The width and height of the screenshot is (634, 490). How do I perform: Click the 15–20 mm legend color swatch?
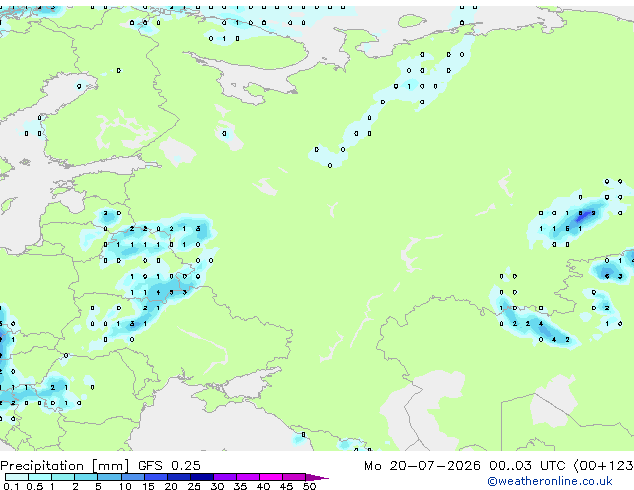[156, 477]
